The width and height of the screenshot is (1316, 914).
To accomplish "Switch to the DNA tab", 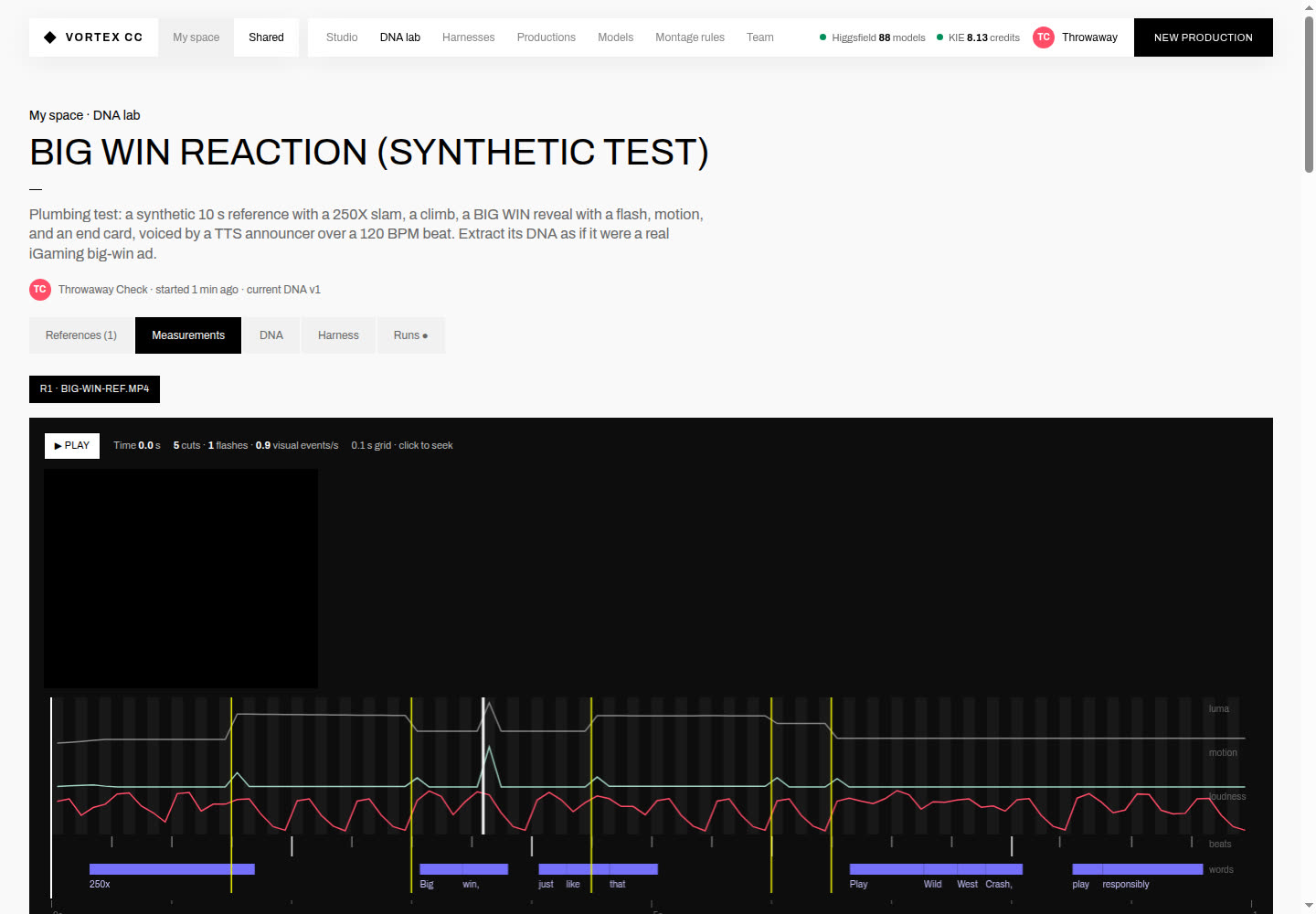I will click(x=271, y=335).
